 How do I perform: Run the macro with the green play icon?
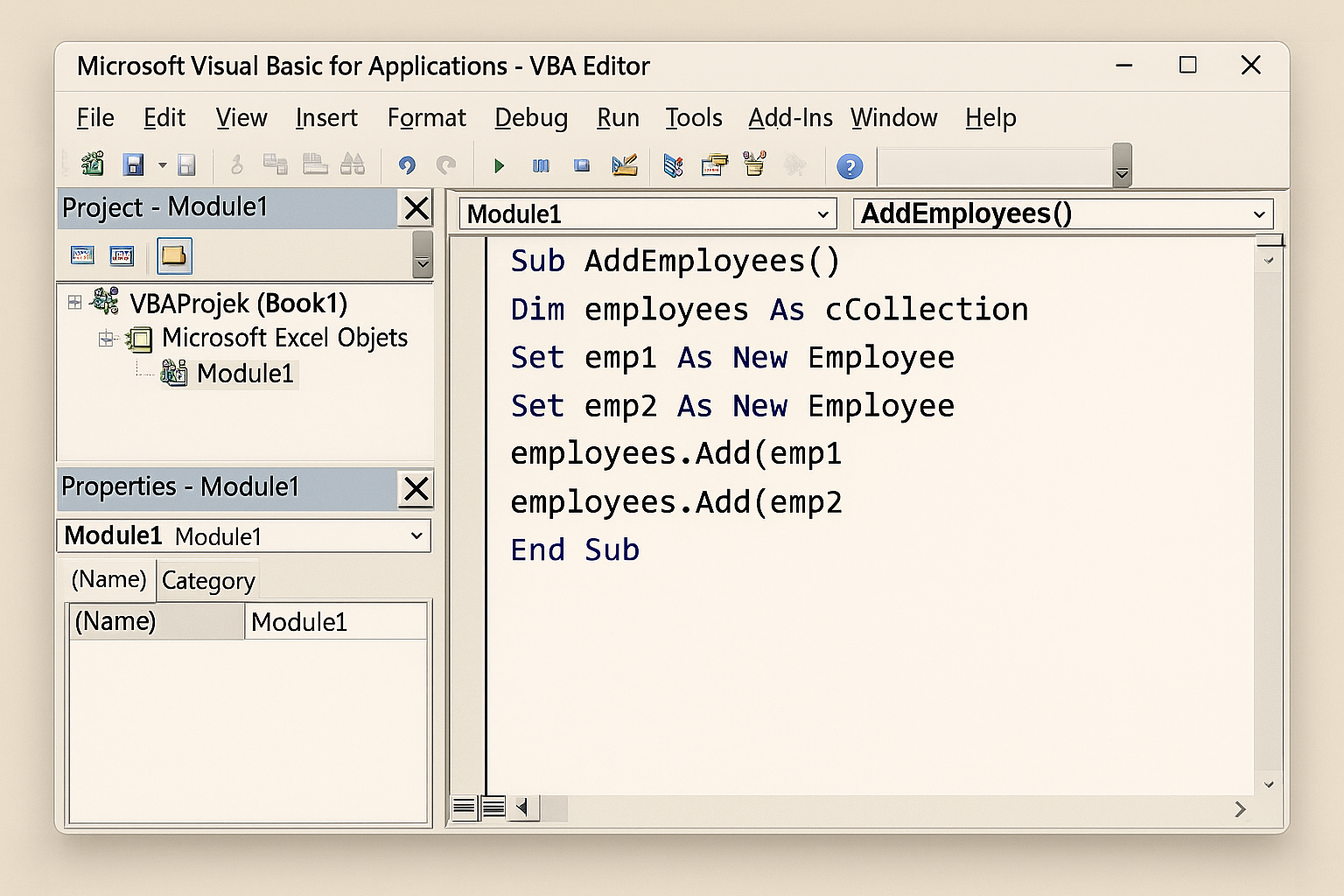tap(499, 165)
